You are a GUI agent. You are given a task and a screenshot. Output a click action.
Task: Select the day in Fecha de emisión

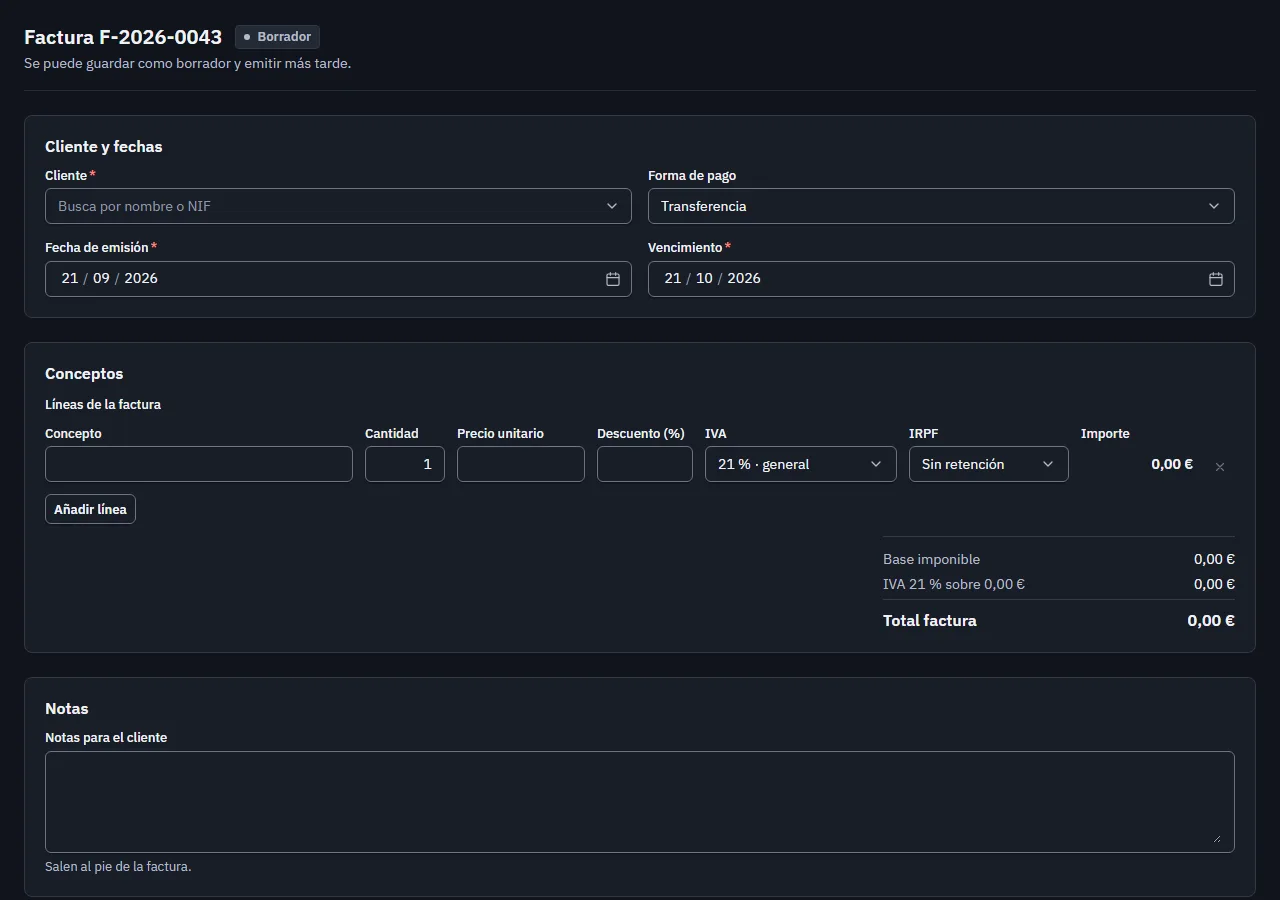click(x=69, y=278)
